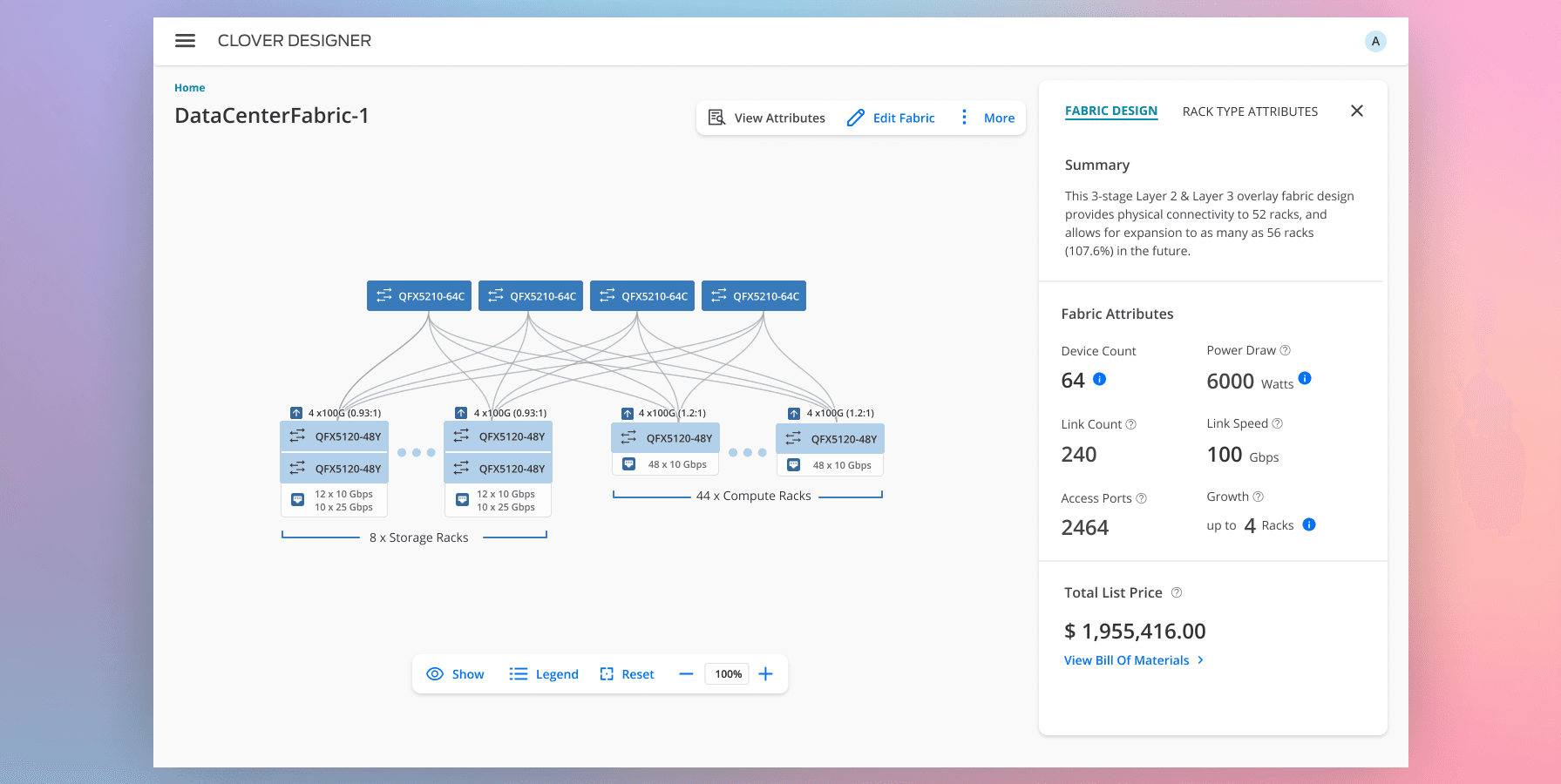Click the Total List Price help icon
Image resolution: width=1561 pixels, height=784 pixels.
[1177, 592]
